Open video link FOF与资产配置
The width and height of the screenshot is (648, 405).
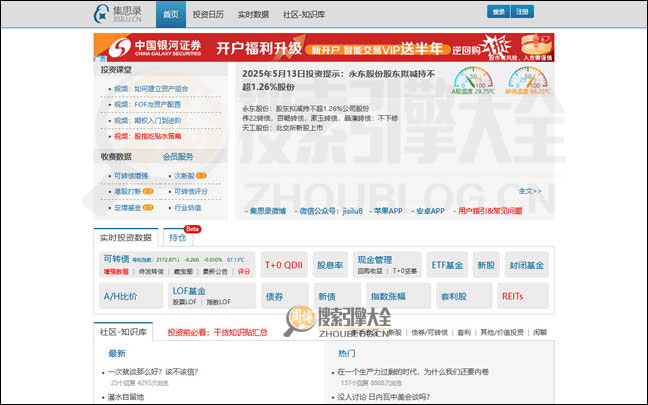[x=148, y=105]
